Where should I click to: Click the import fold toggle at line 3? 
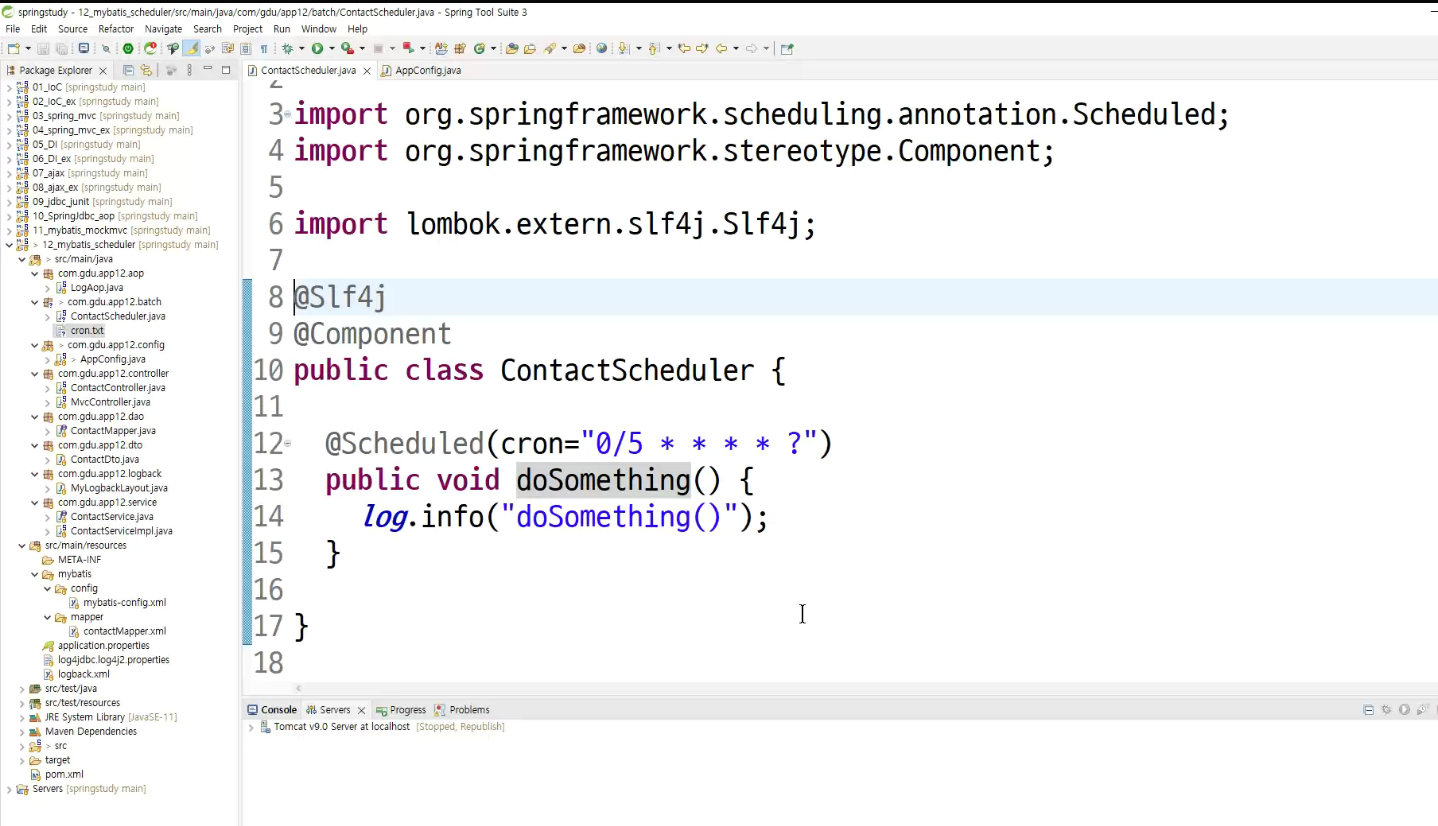pos(288,114)
